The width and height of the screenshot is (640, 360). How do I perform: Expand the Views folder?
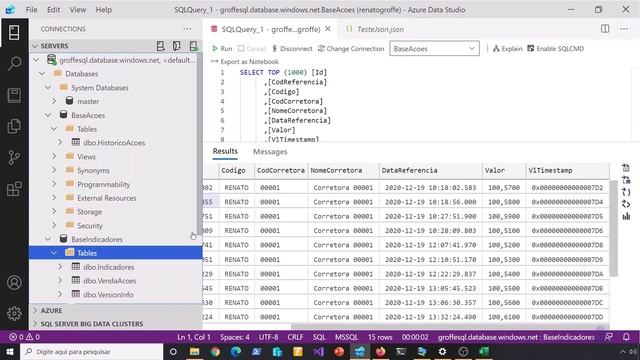tap(54, 156)
